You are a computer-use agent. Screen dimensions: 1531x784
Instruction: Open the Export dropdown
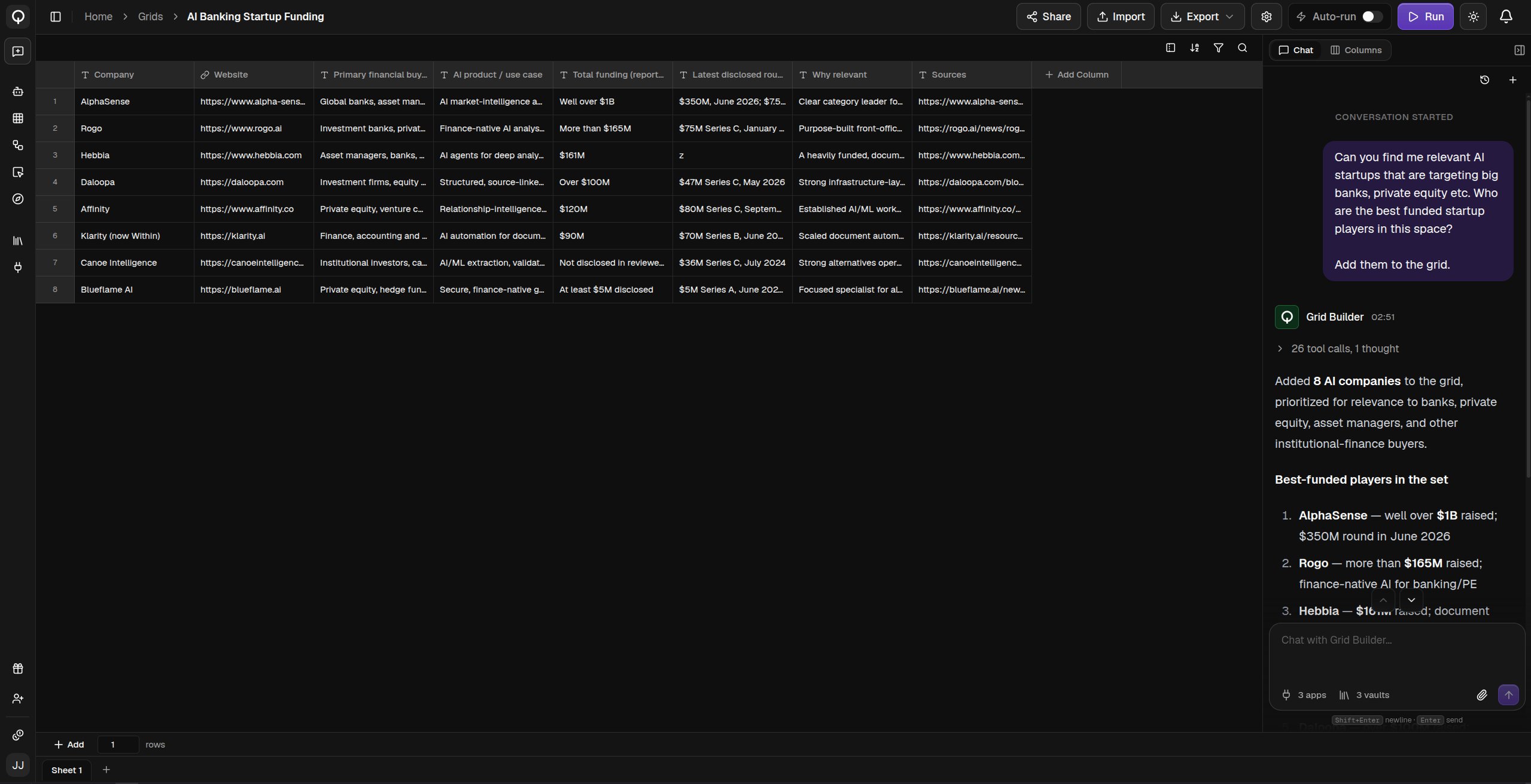[1202, 17]
